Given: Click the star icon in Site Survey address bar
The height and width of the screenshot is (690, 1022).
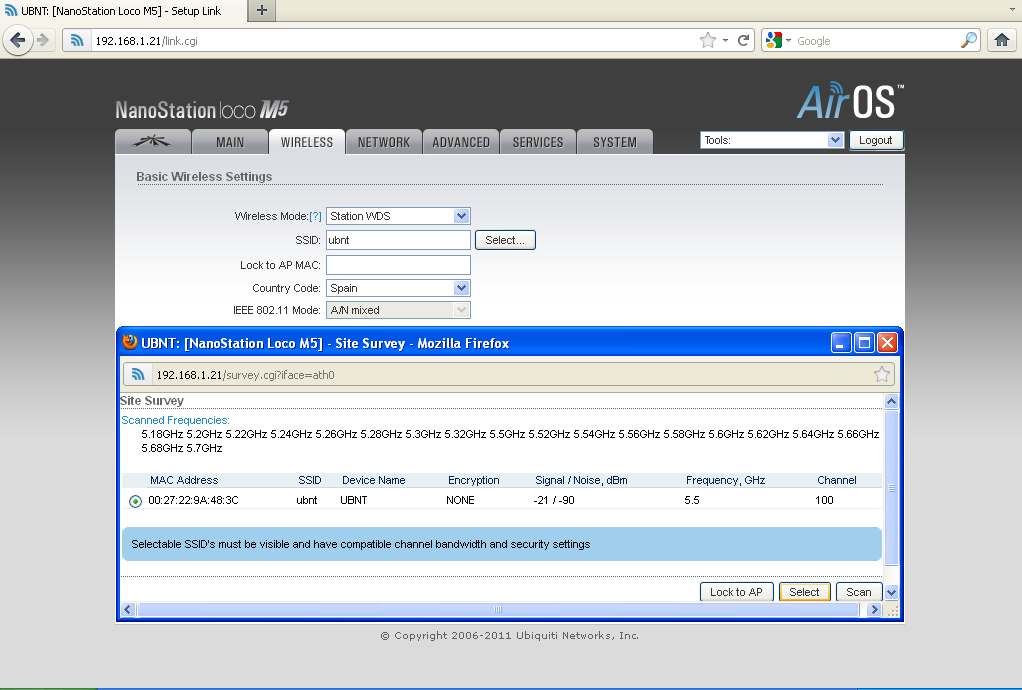Looking at the screenshot, I should click(x=881, y=374).
